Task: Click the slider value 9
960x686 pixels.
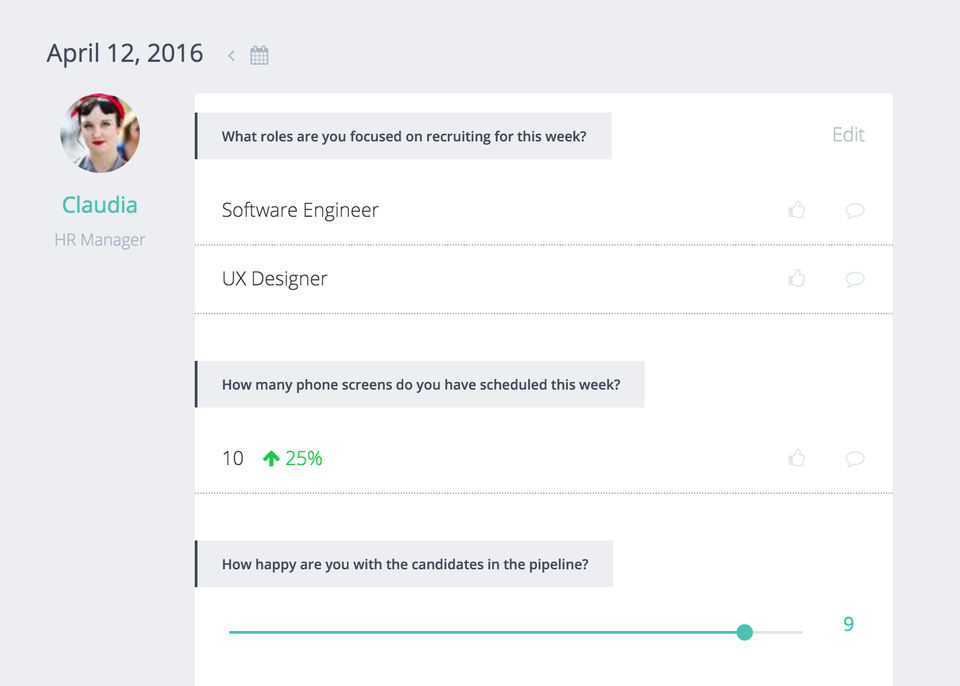Action: tap(848, 625)
